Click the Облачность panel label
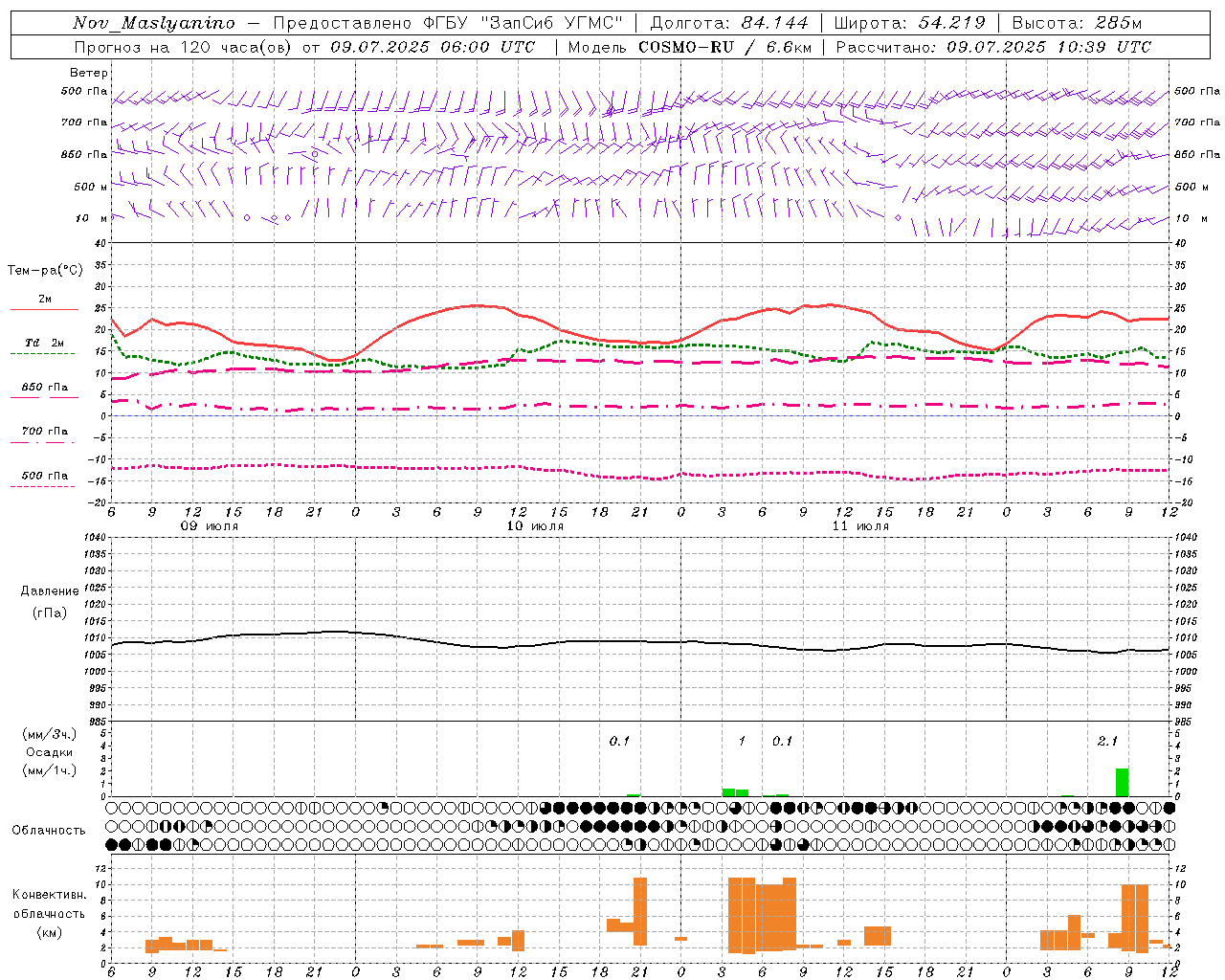This screenshot has height=980, width=1225. (49, 831)
